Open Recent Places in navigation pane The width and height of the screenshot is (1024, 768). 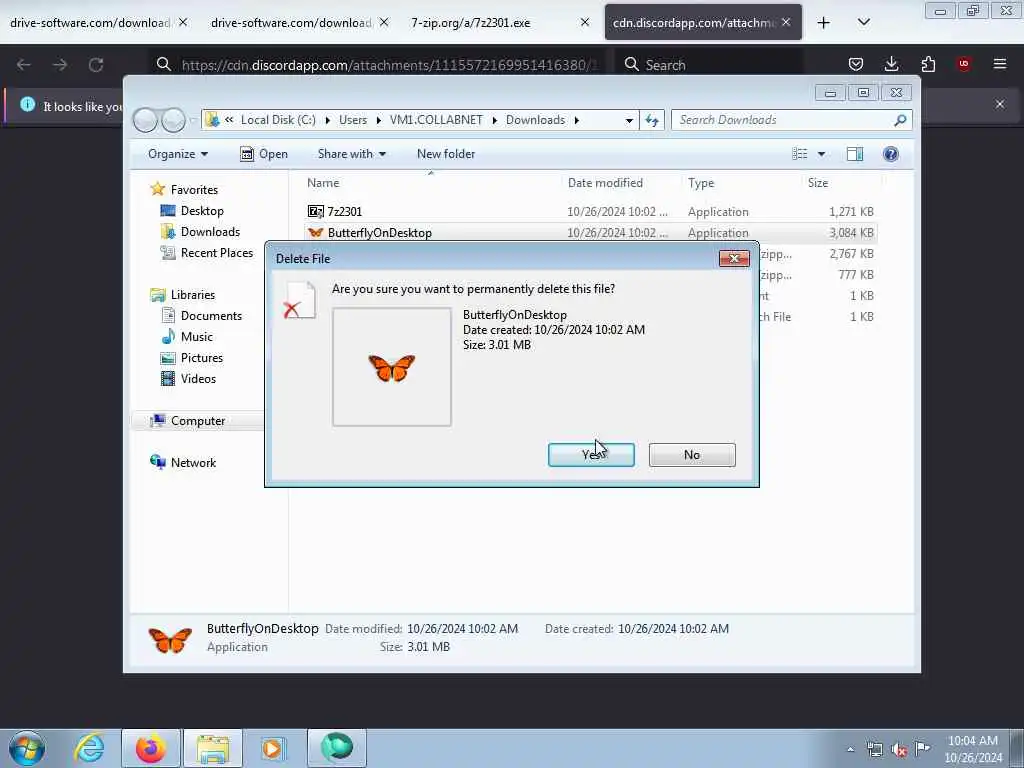(217, 253)
